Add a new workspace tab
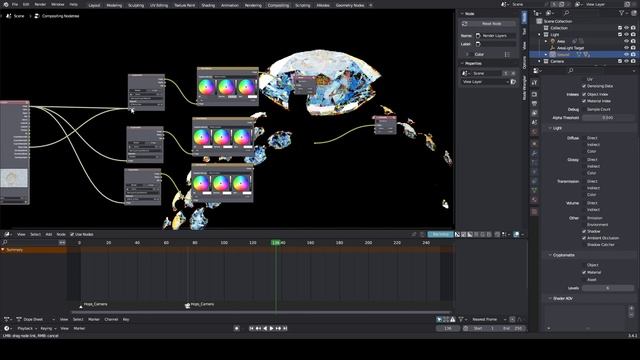The width and height of the screenshot is (640, 360). click(371, 5)
